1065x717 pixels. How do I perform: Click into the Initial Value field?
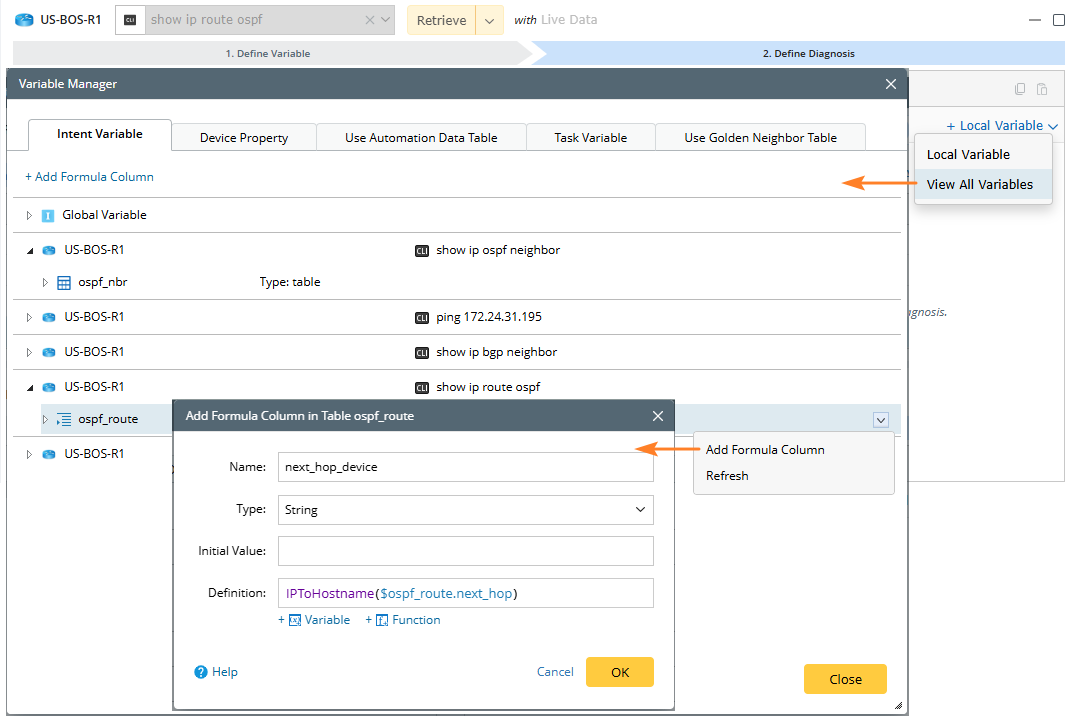(465, 551)
